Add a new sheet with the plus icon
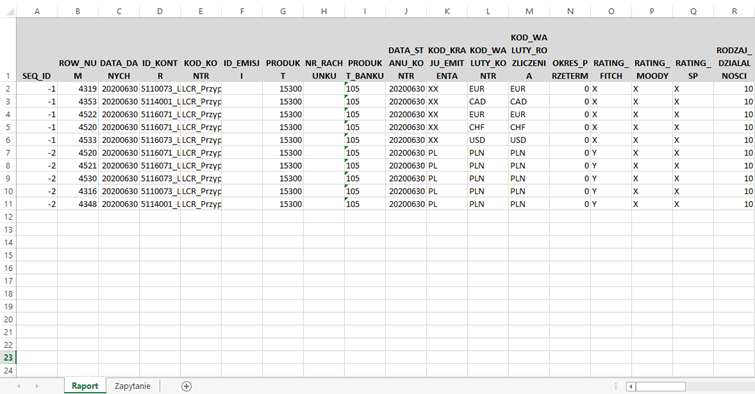This screenshot has width=755, height=394. [186, 386]
